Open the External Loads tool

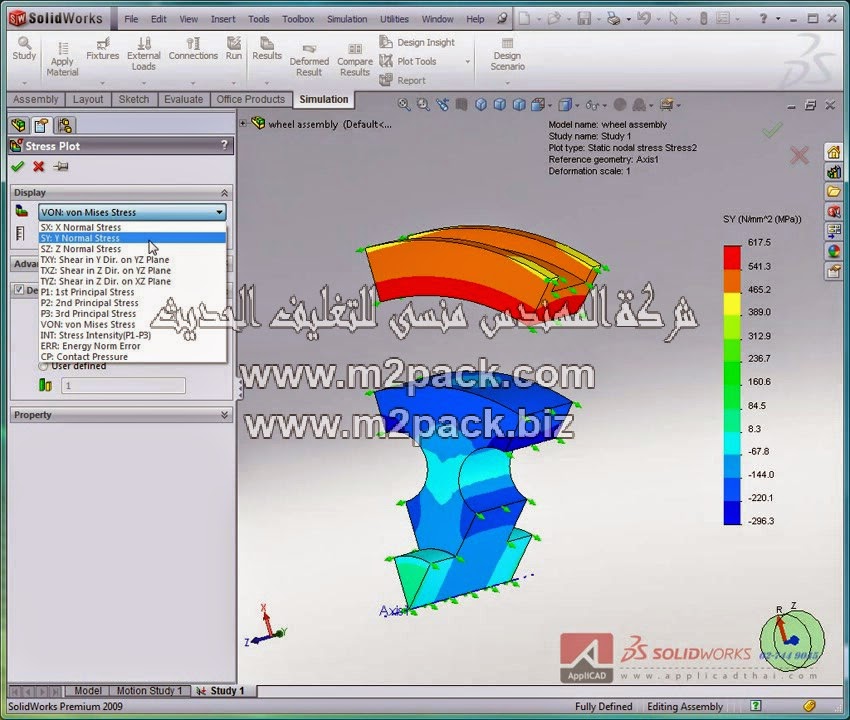click(144, 53)
